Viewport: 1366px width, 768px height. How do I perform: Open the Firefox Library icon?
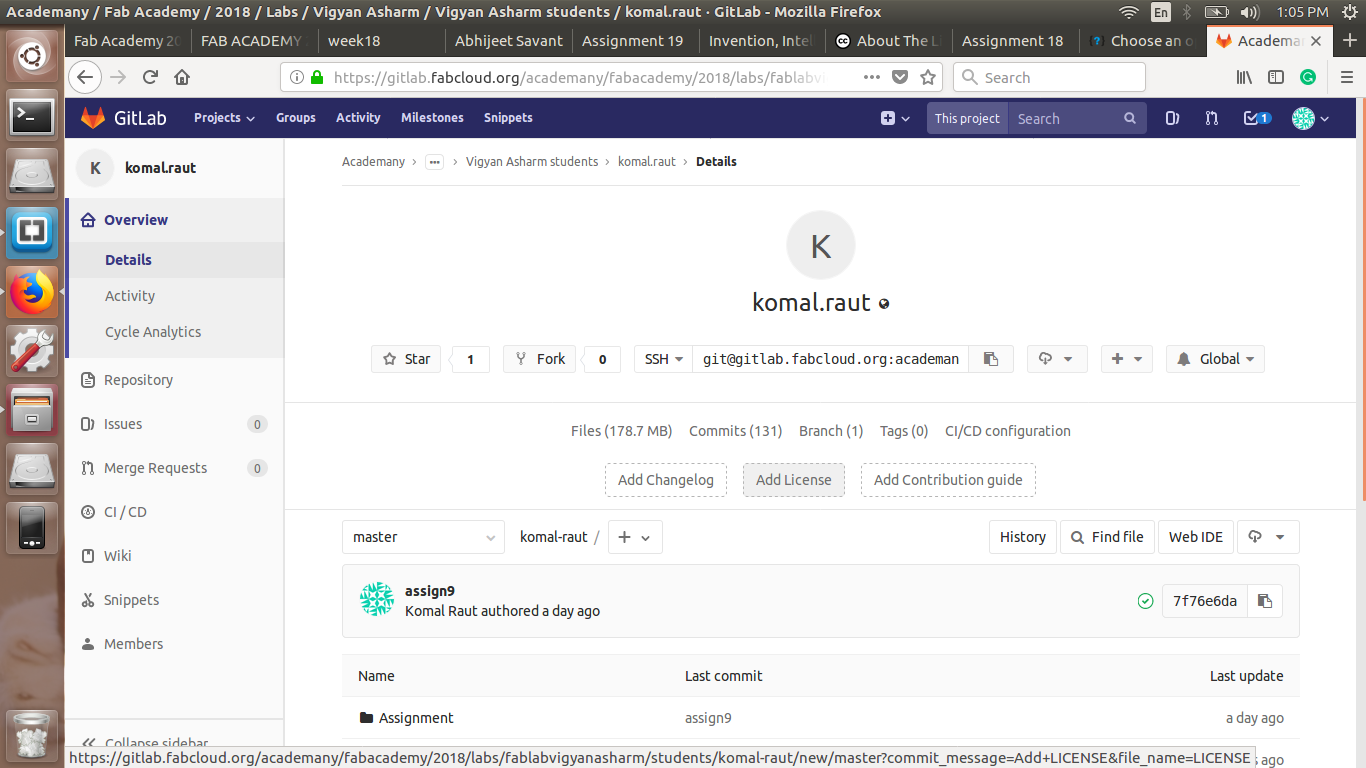(x=1245, y=77)
